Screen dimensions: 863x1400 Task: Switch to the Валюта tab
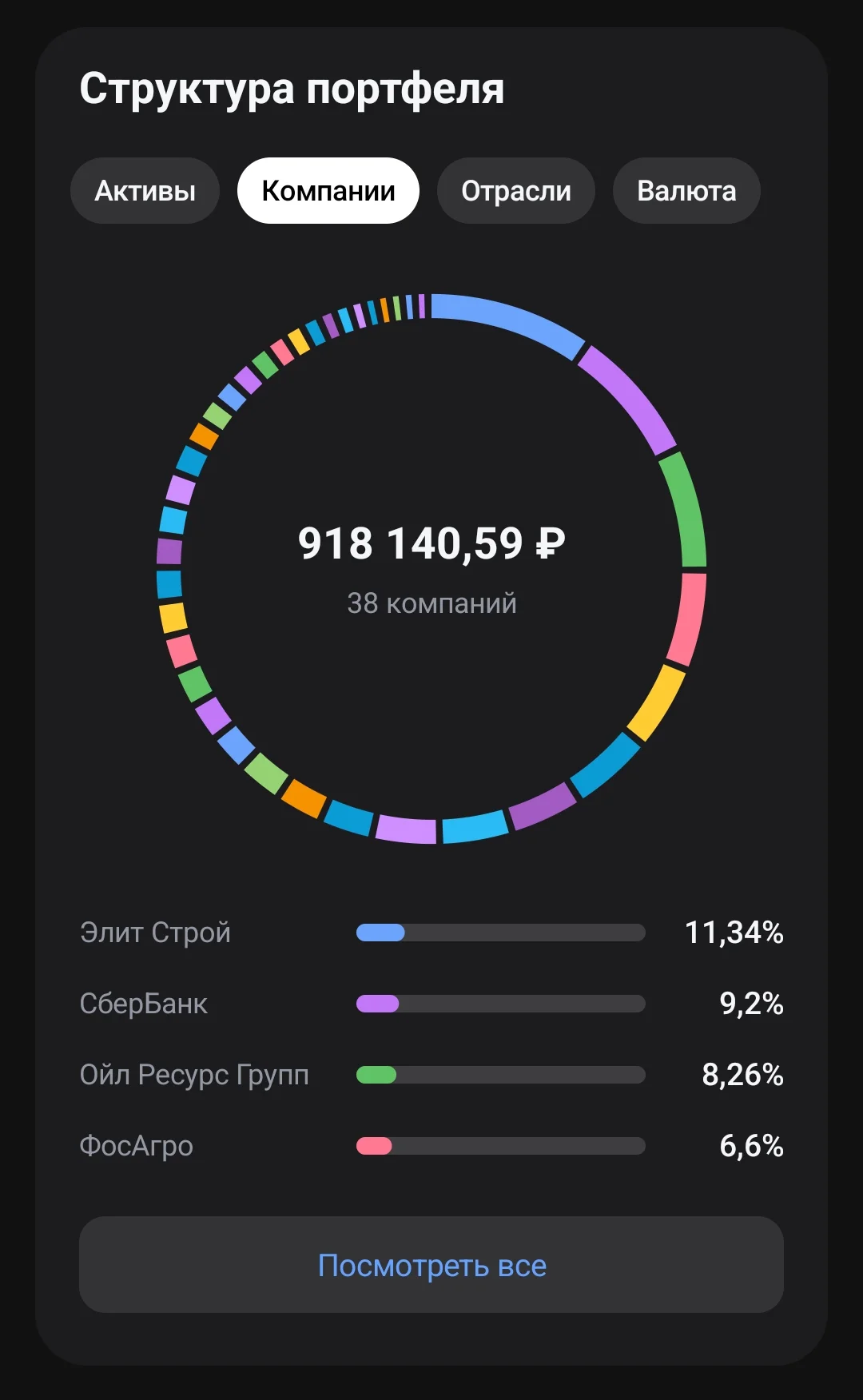tap(686, 191)
